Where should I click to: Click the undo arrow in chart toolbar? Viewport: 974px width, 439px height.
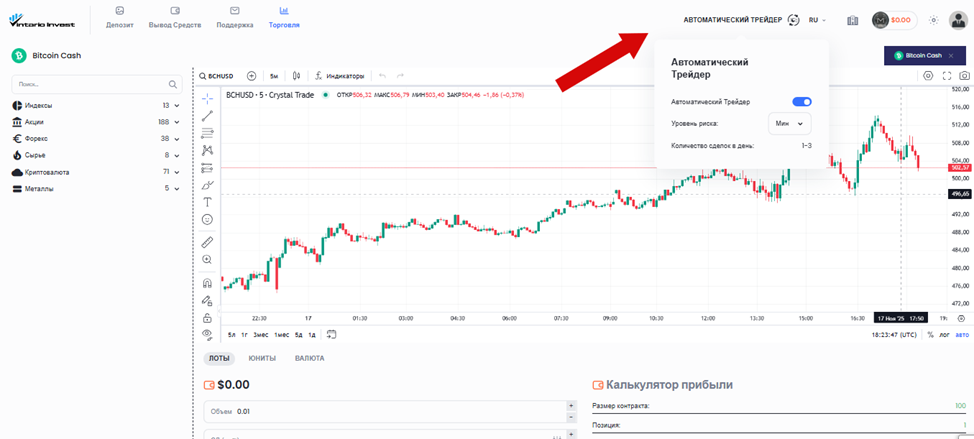383,76
